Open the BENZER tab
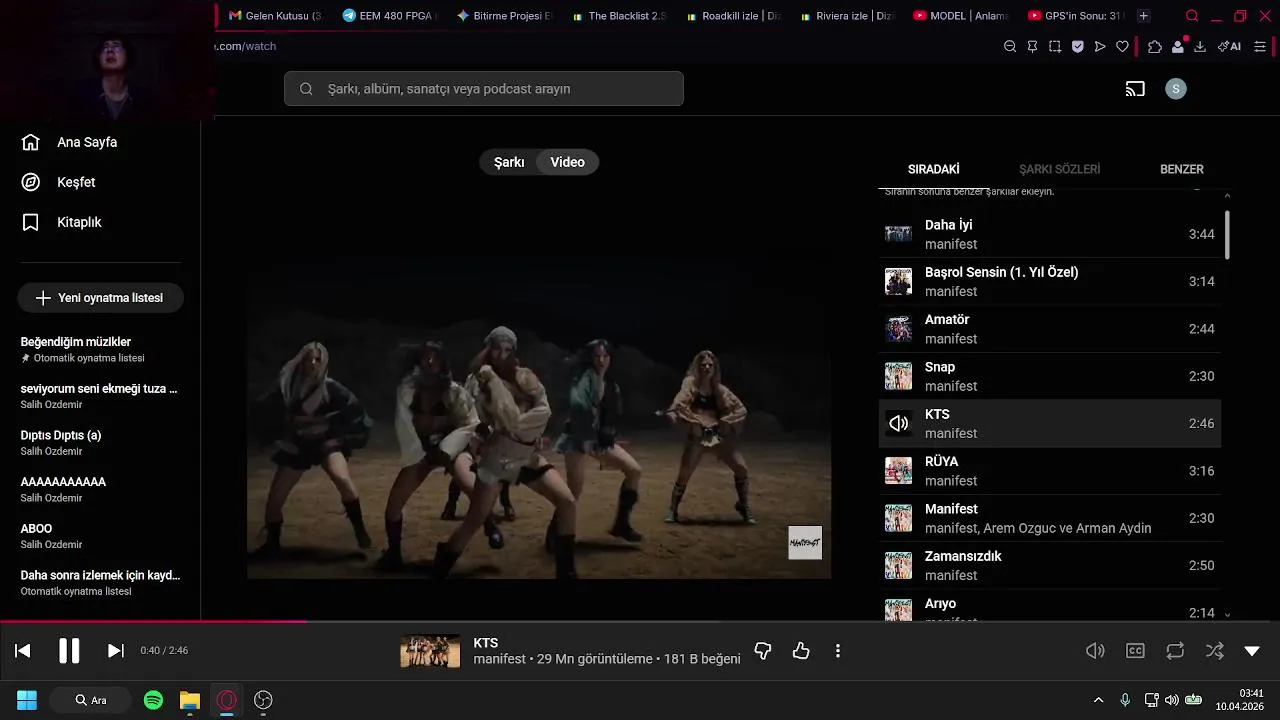This screenshot has height=720, width=1280. pyautogui.click(x=1182, y=169)
